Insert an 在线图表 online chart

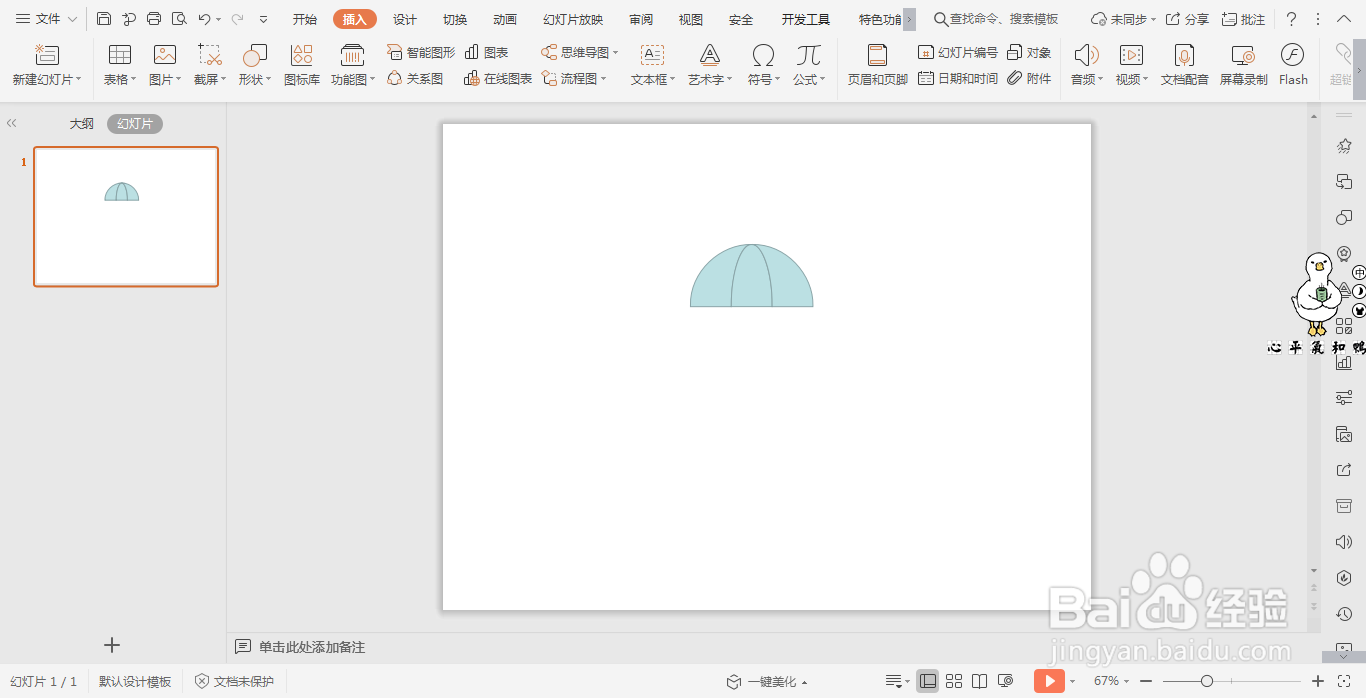[498, 78]
